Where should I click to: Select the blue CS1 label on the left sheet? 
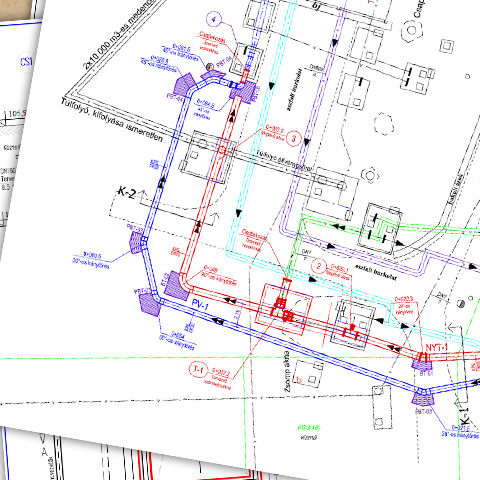tap(26, 62)
